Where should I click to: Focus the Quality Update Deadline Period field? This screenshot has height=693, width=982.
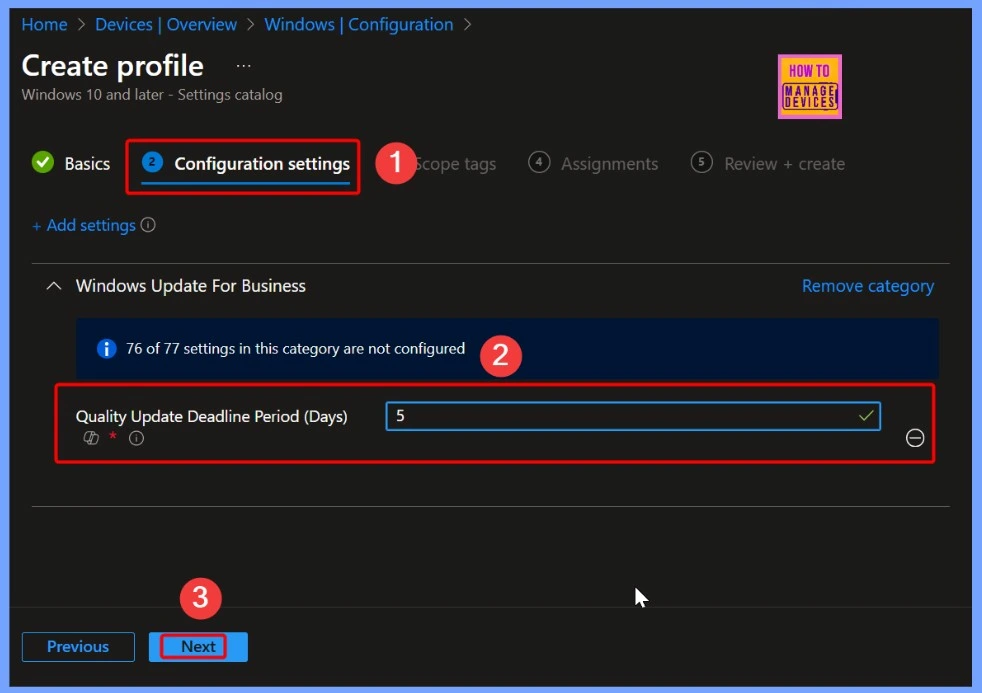pos(633,416)
